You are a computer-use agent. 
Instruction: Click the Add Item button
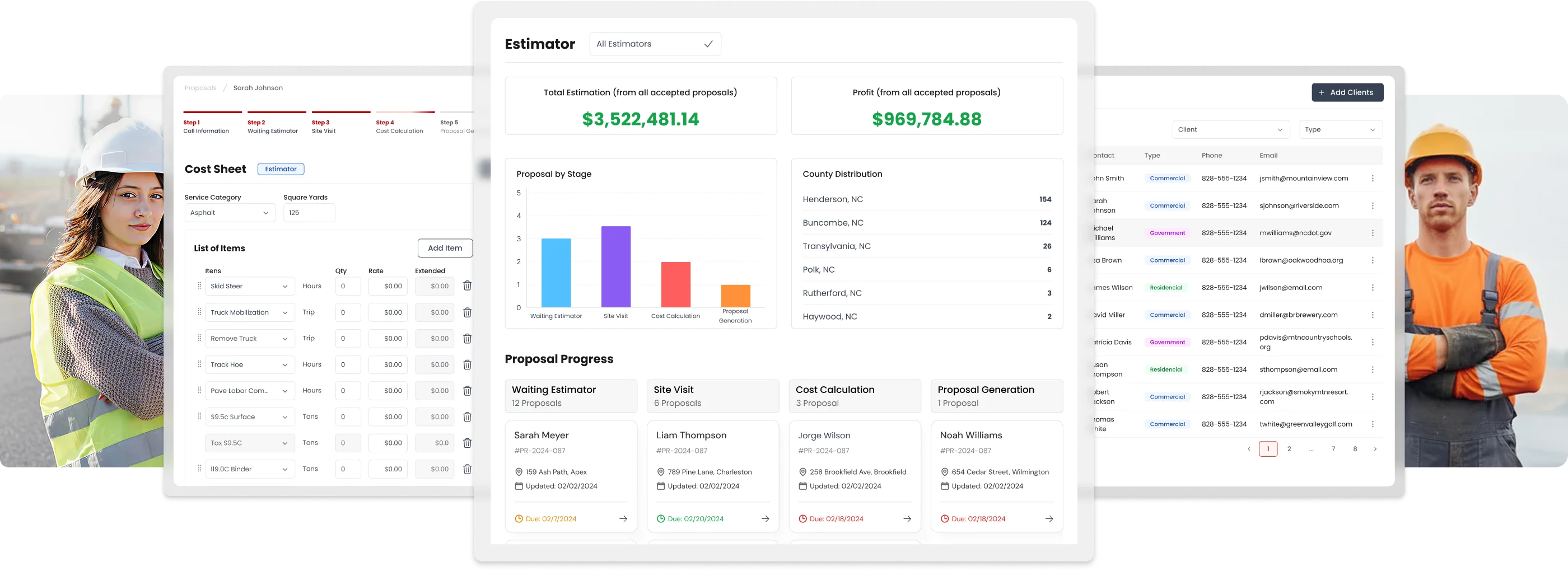[x=445, y=248]
